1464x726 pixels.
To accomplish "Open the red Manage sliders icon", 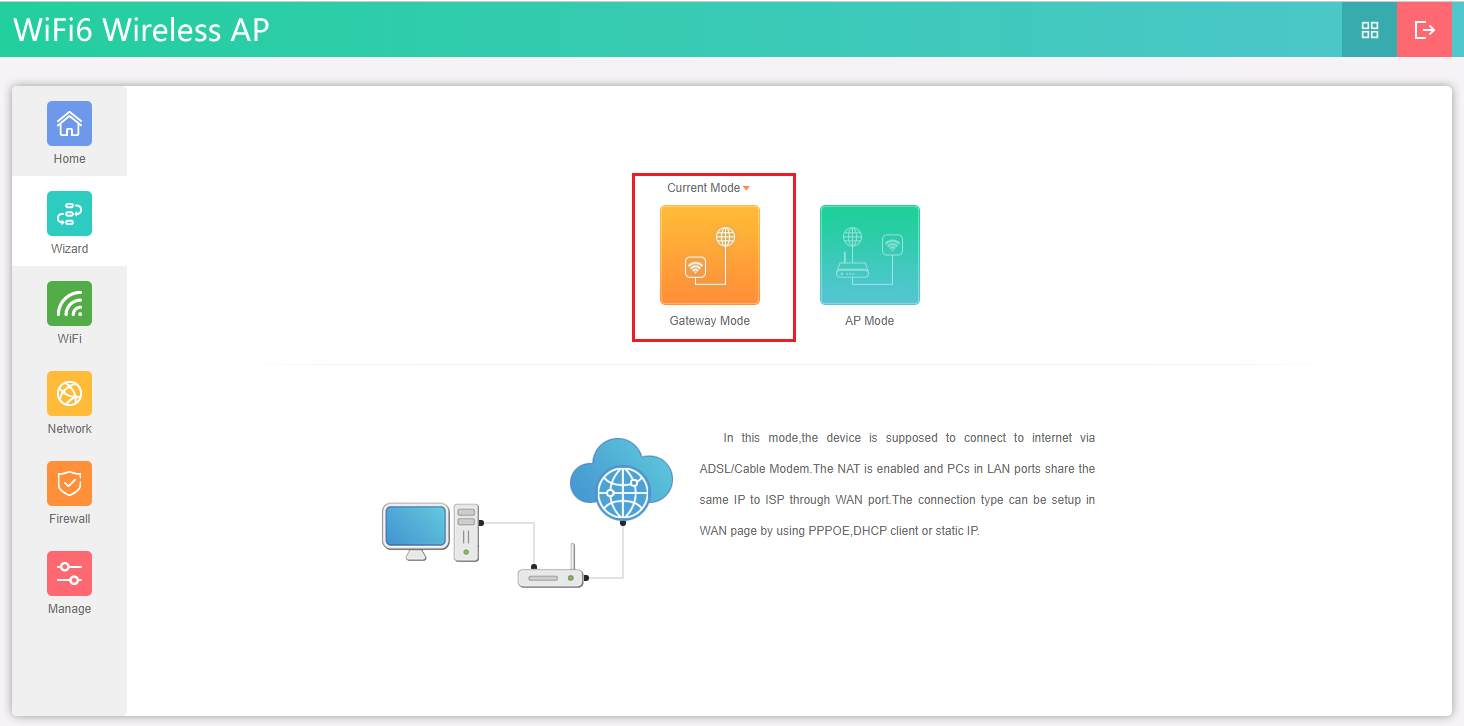I will pos(69,574).
